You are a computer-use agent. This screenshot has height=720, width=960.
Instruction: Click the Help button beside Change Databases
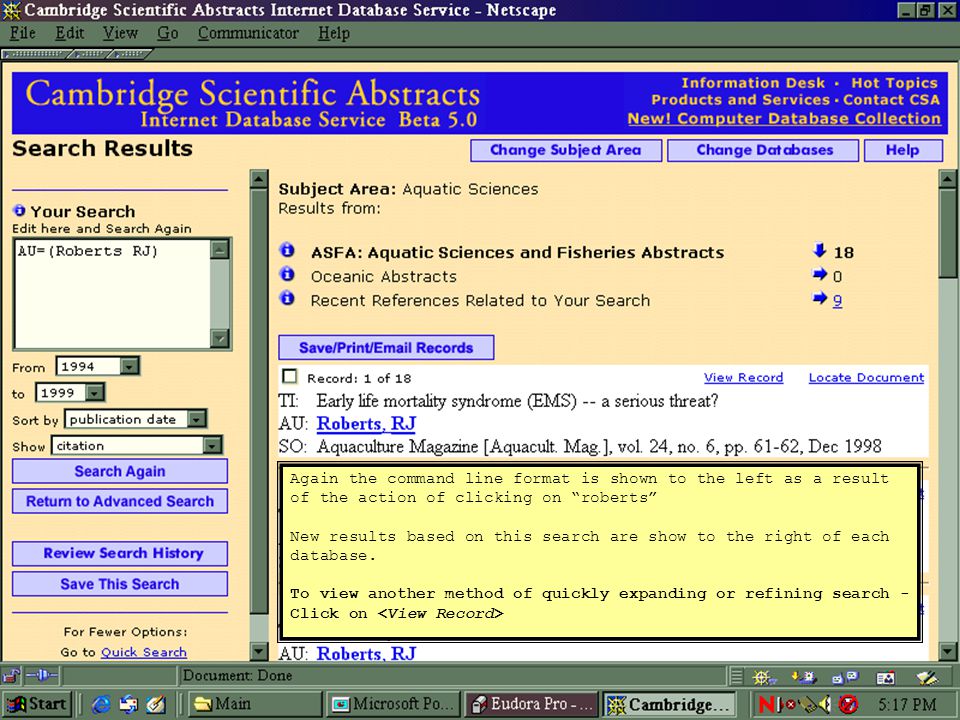[903, 151]
